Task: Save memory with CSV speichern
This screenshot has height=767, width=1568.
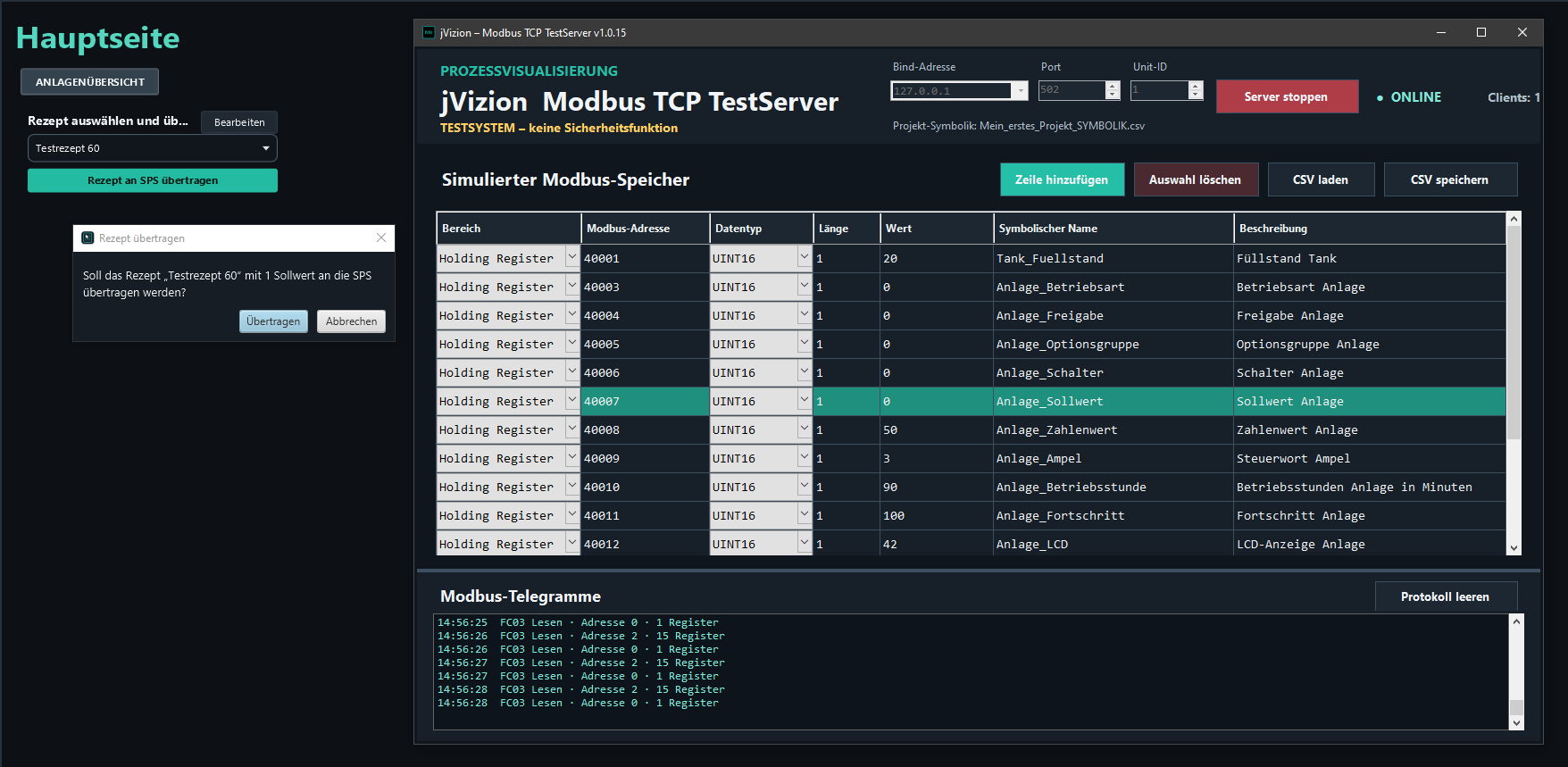Action: pyautogui.click(x=1450, y=179)
